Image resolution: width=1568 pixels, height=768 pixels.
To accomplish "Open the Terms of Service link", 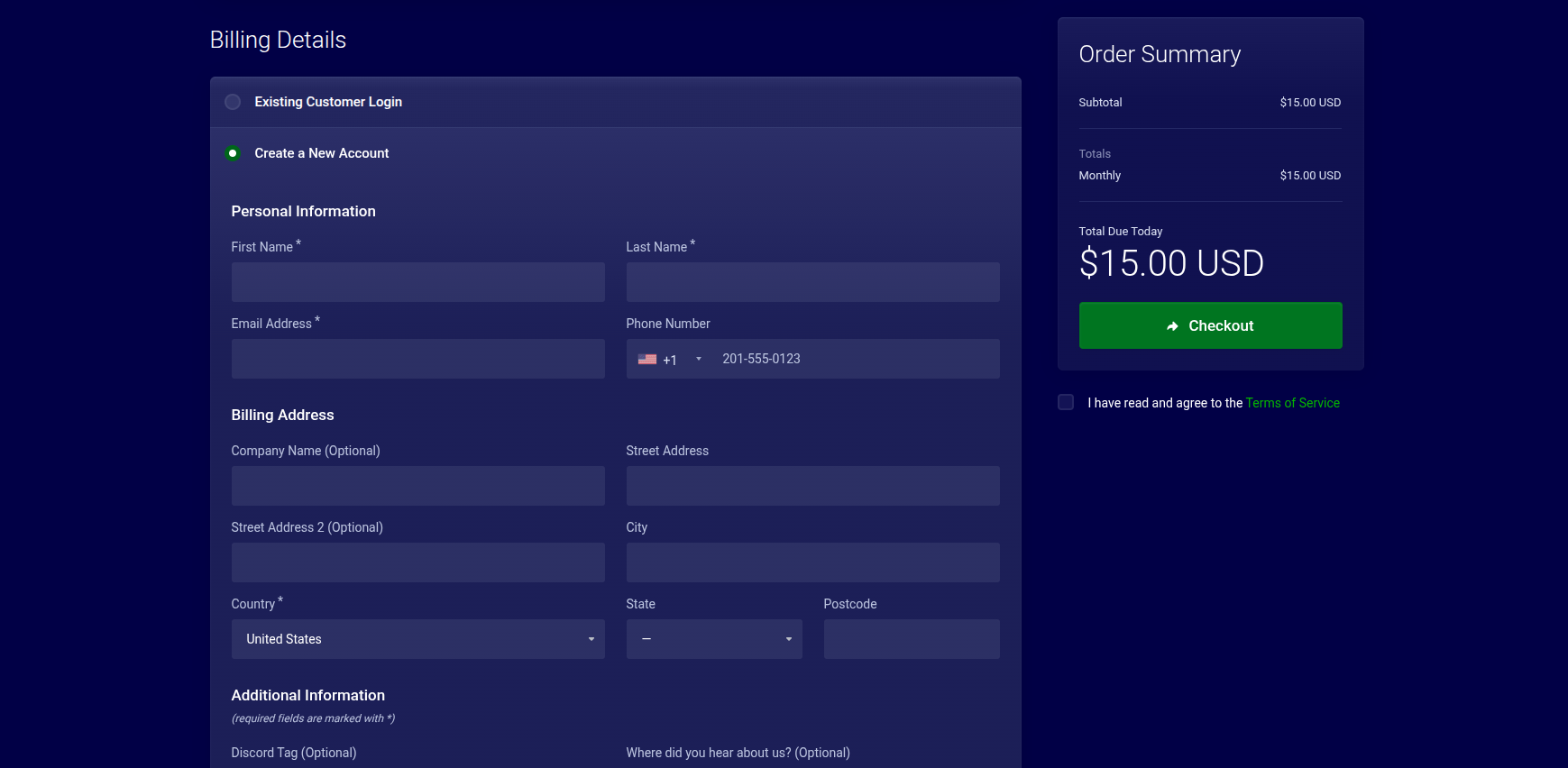I will 1292,403.
